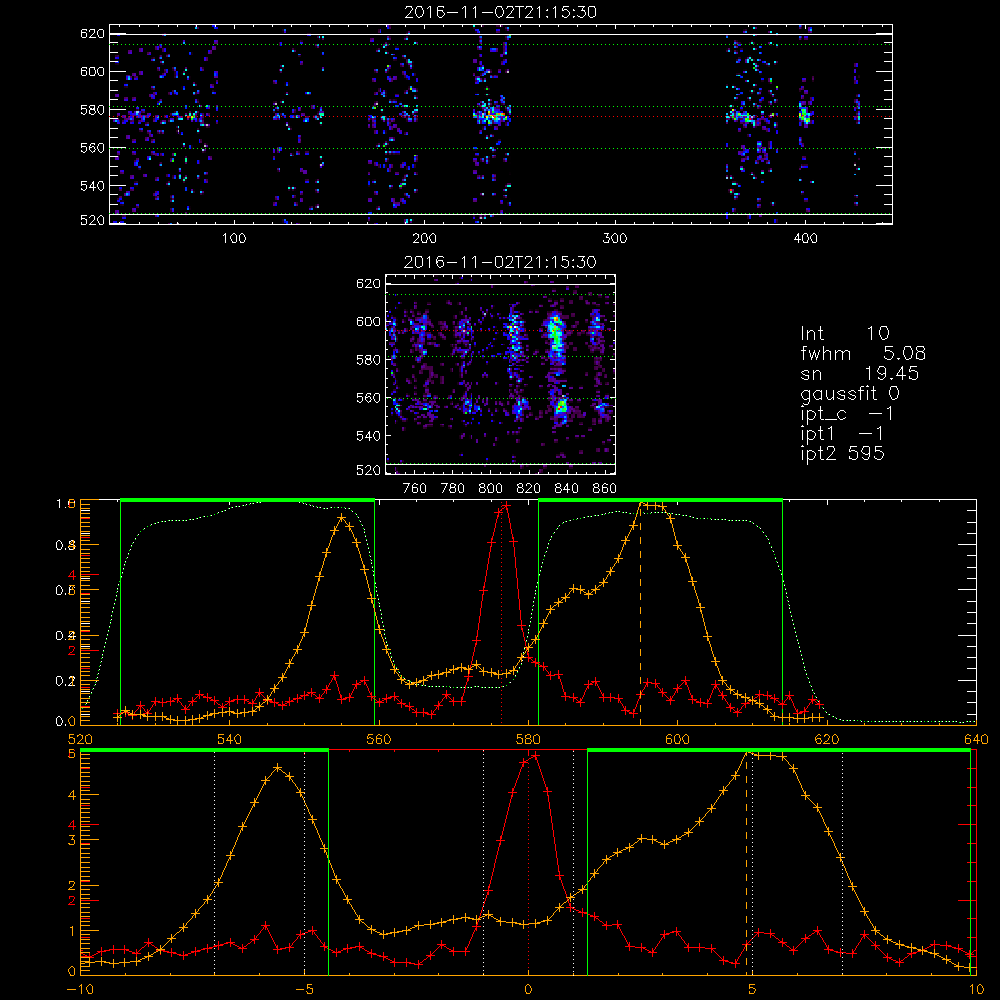Click x-axis label '400' of top spectrogram
Viewport: 1000px width, 1000px height.
[805, 239]
